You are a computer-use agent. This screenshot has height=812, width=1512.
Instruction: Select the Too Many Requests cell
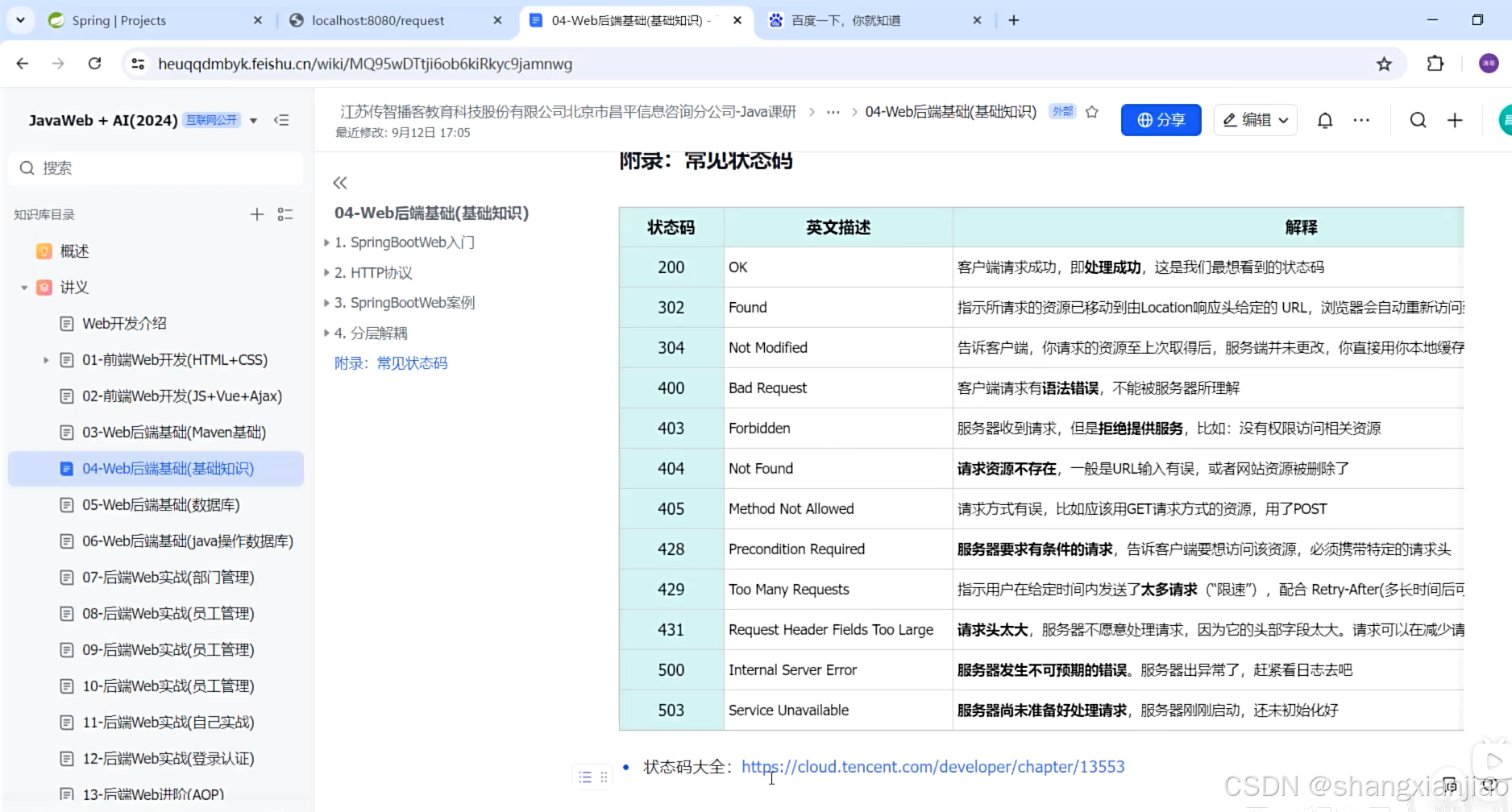(838, 590)
